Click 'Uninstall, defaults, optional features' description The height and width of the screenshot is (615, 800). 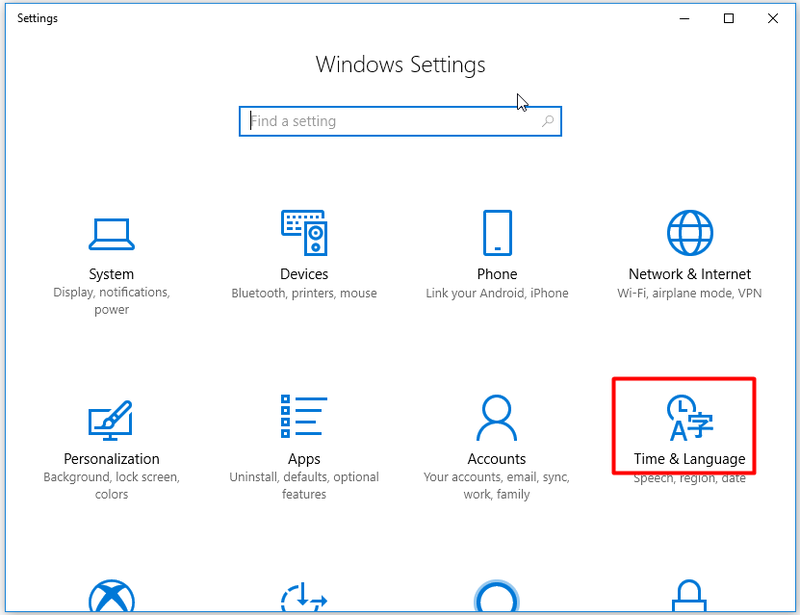click(x=304, y=485)
